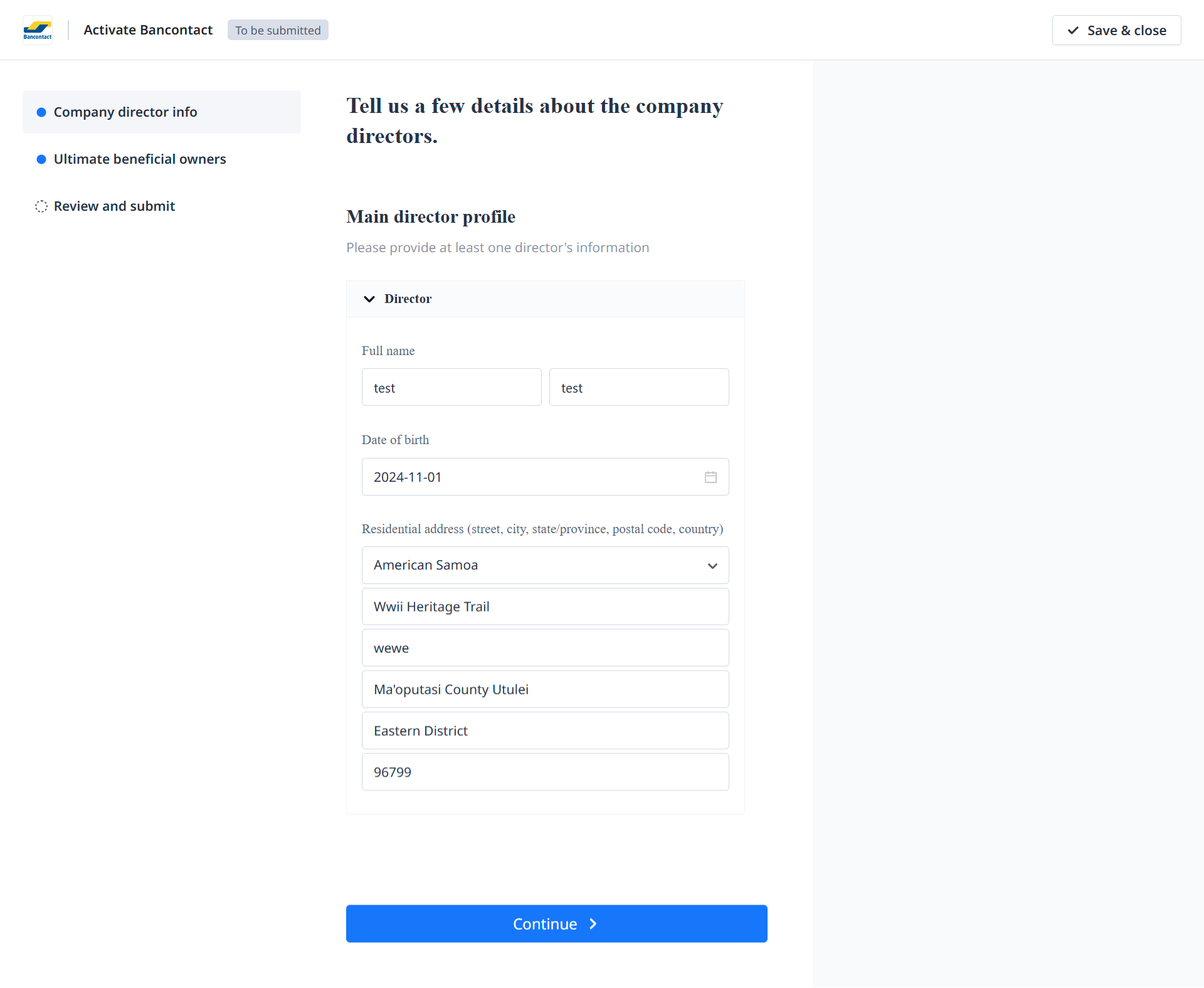This screenshot has height=988, width=1204.
Task: Go to Ultimate beneficial owners step
Action: point(140,159)
